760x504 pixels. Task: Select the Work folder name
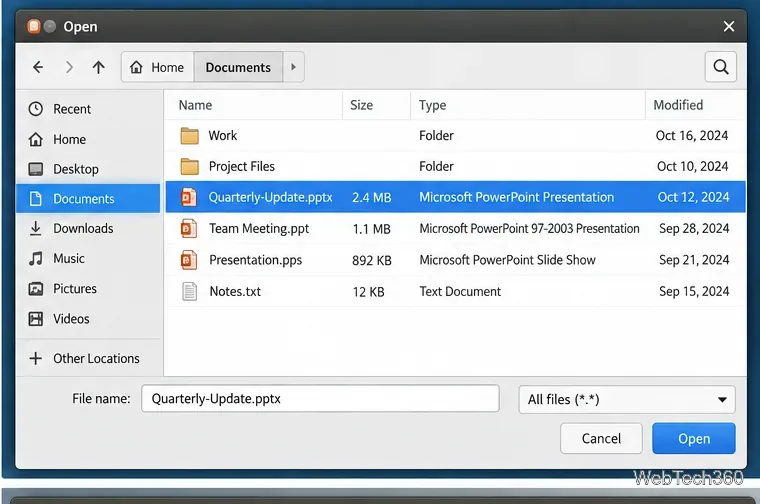tap(223, 136)
